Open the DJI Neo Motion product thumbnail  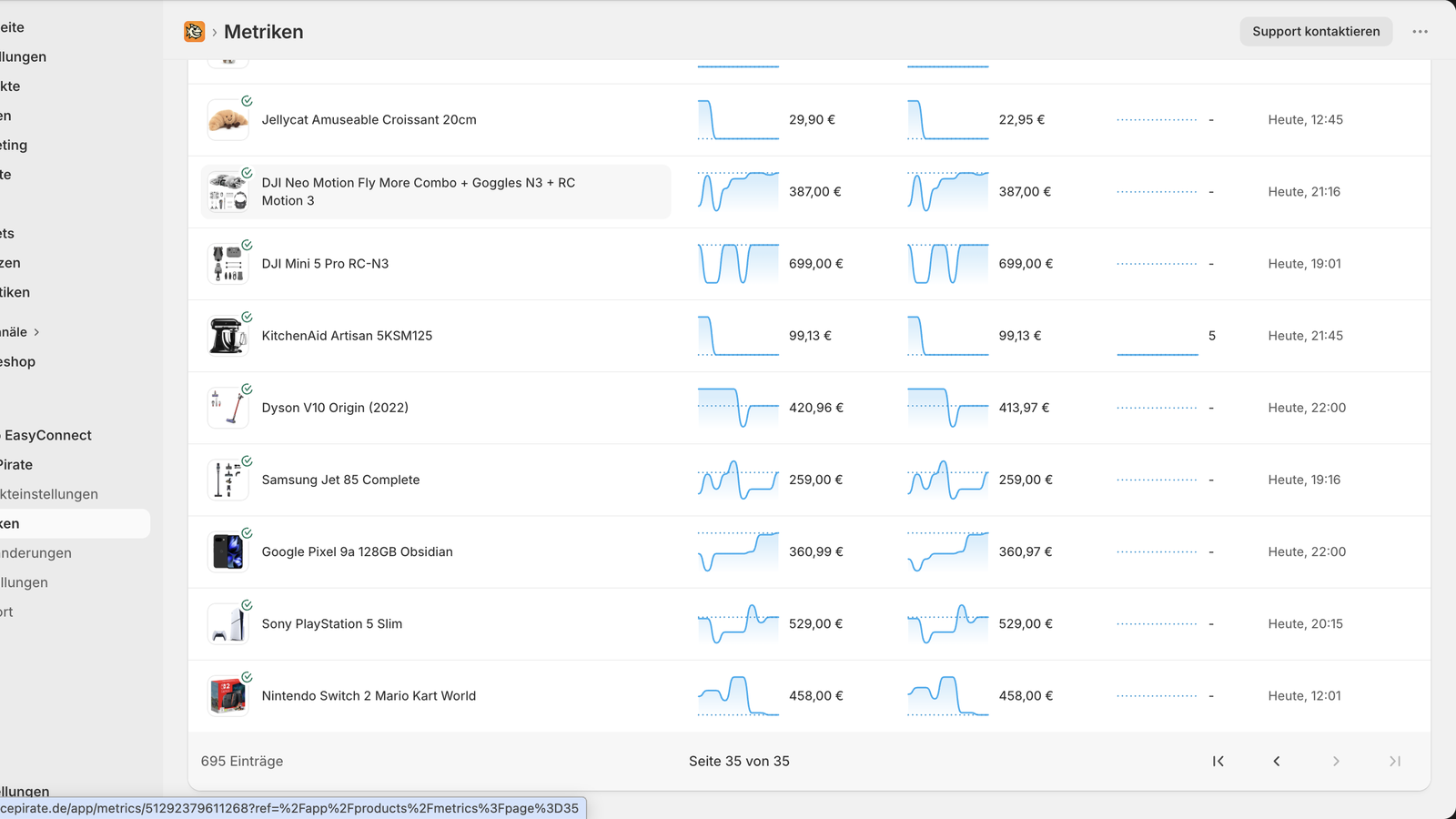click(x=227, y=192)
